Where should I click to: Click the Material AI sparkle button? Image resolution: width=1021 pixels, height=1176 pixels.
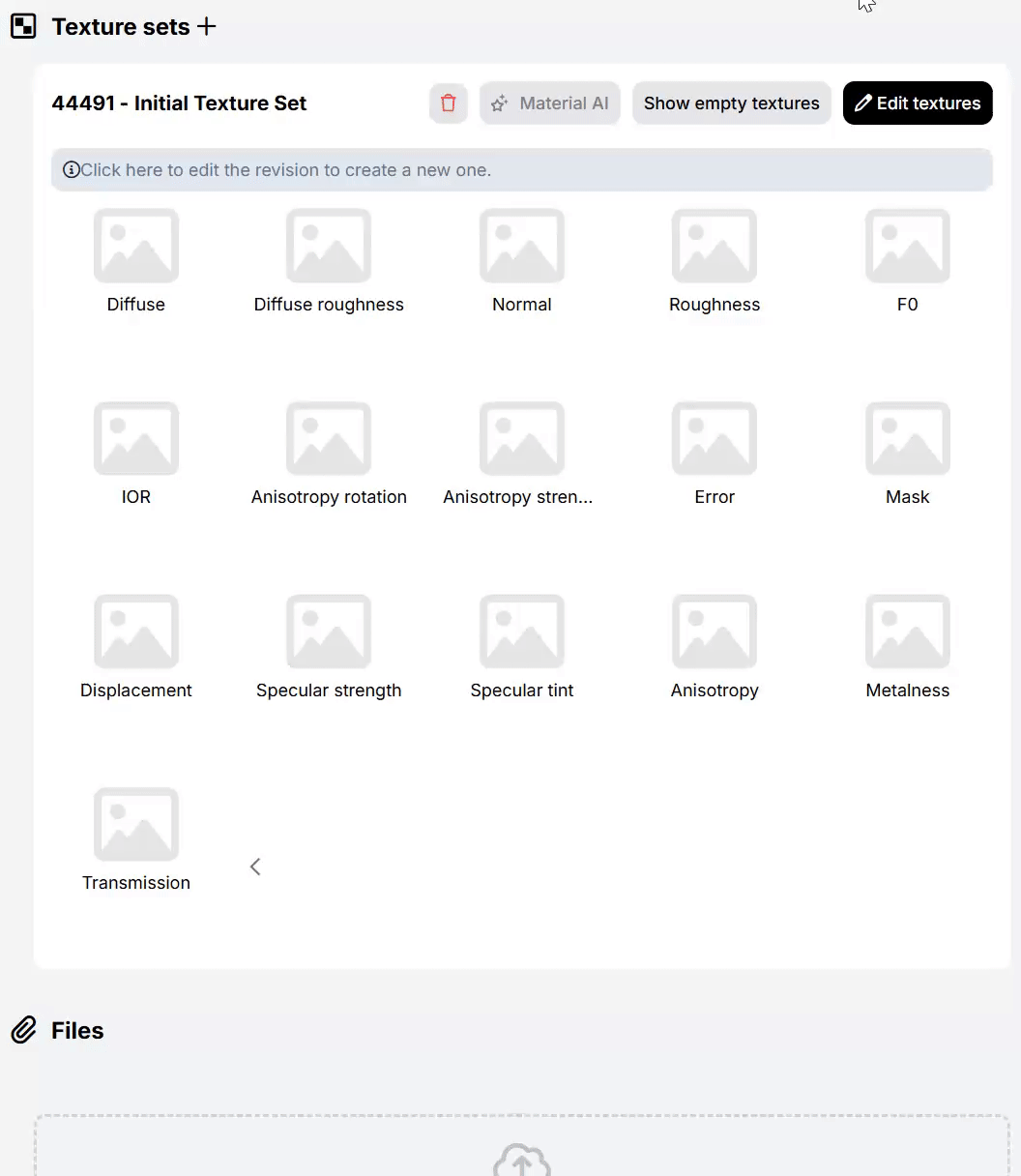(x=549, y=103)
